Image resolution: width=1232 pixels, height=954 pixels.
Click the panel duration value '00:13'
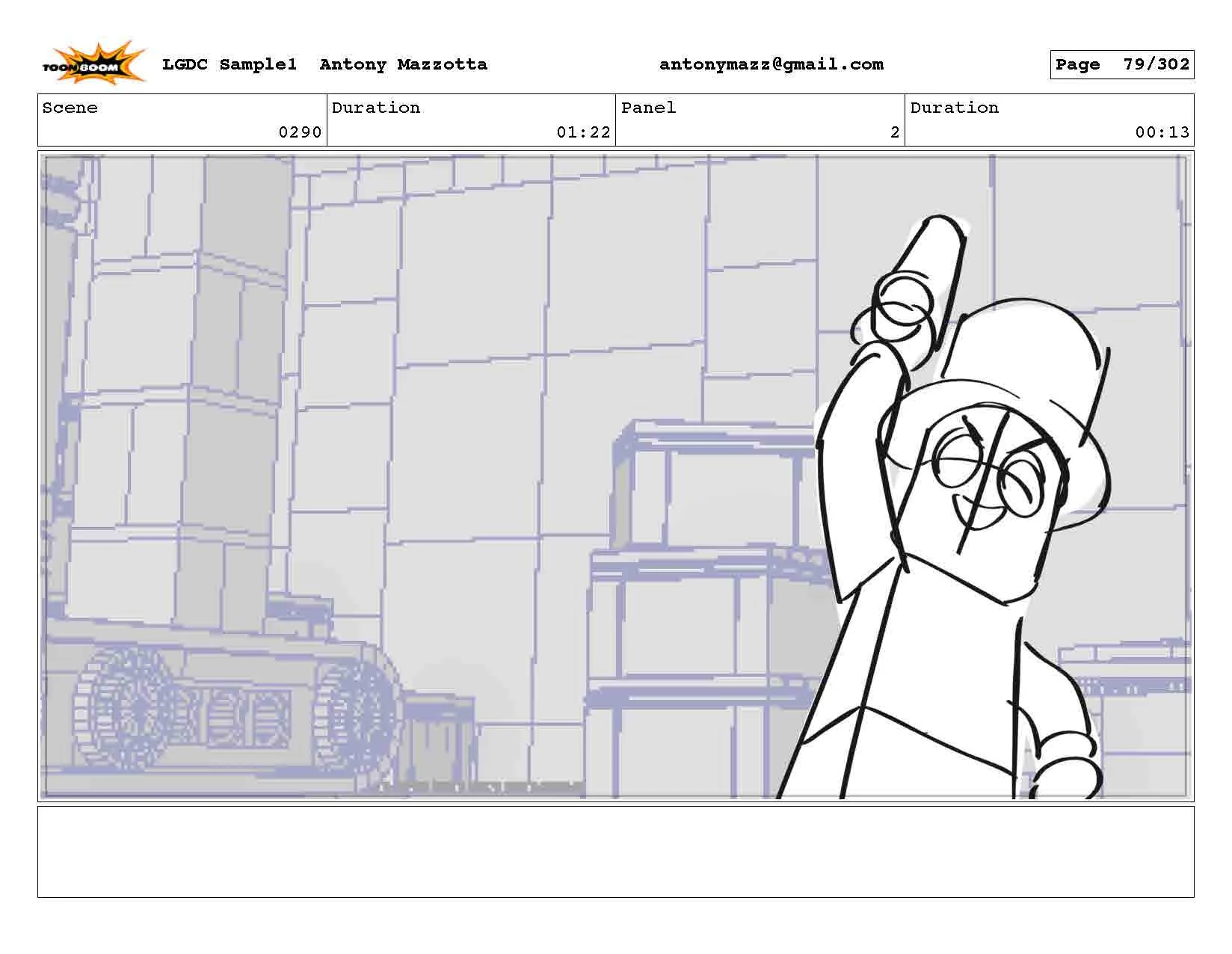pos(1162,132)
